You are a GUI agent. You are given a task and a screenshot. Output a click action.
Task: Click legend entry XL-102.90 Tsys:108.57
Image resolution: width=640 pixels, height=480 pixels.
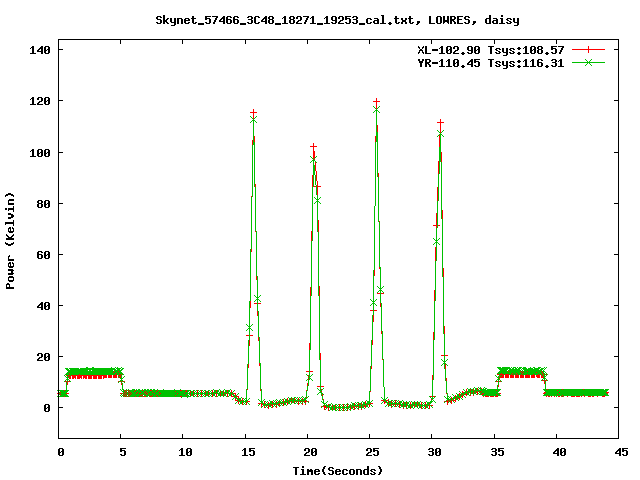tap(491, 50)
